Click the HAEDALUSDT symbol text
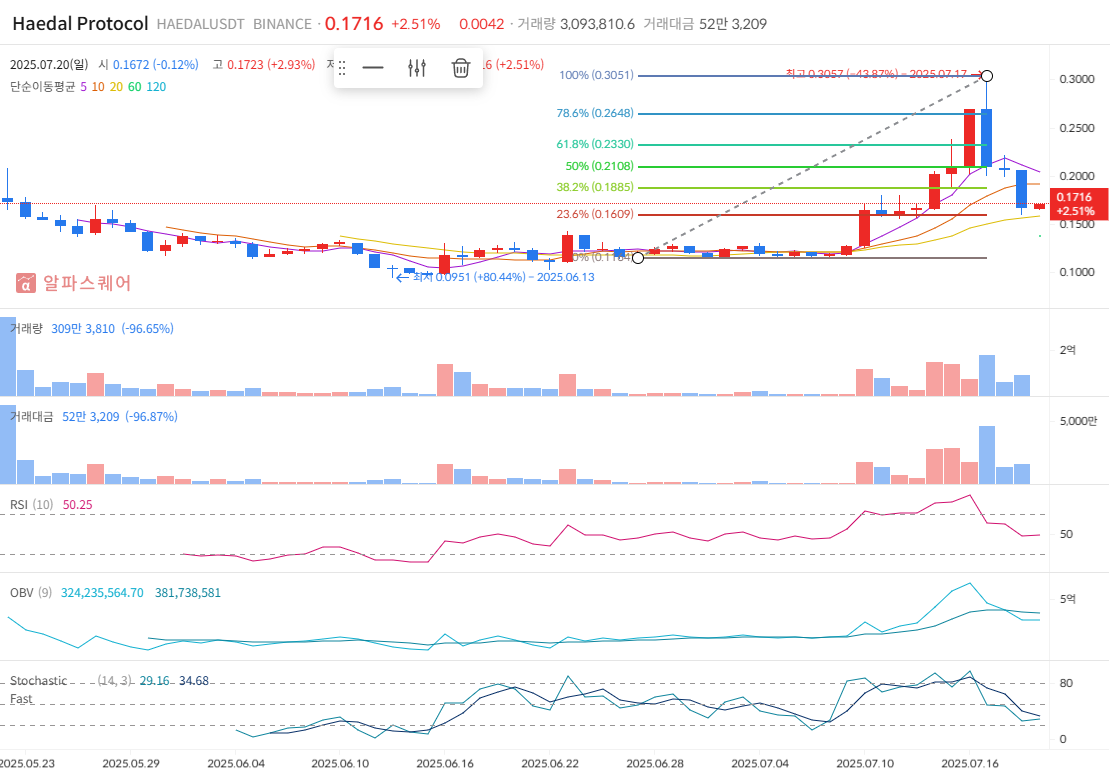Image resolution: width=1110 pixels, height=778 pixels. point(200,24)
